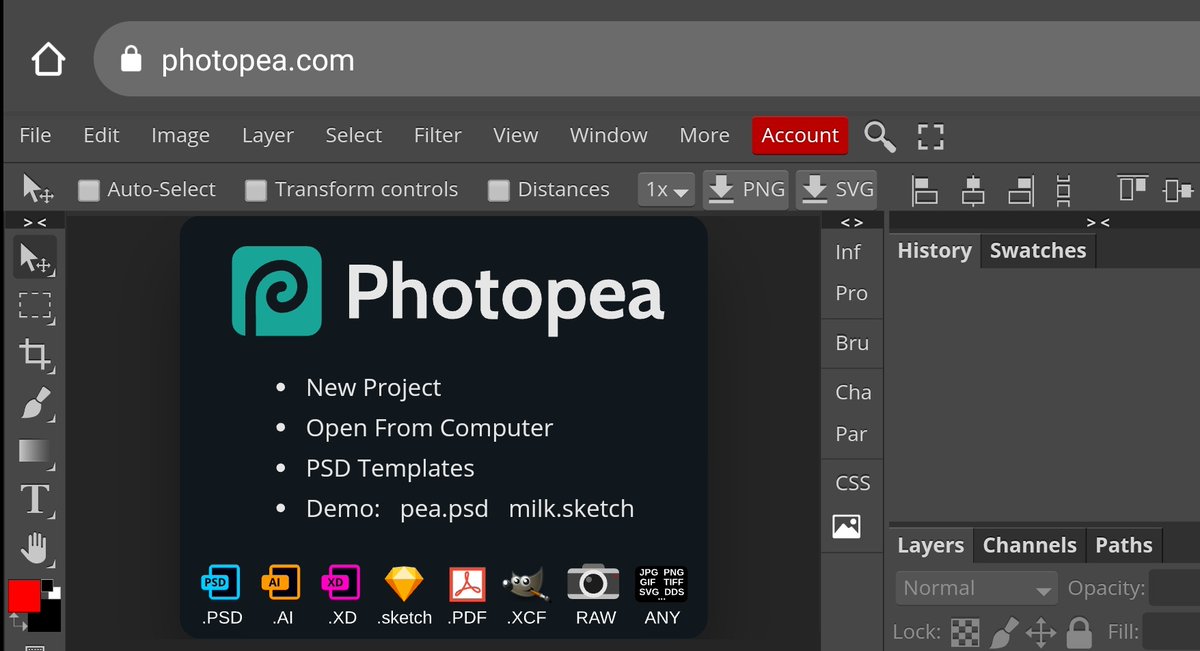Click the red Account button
The image size is (1200, 651).
(800, 135)
